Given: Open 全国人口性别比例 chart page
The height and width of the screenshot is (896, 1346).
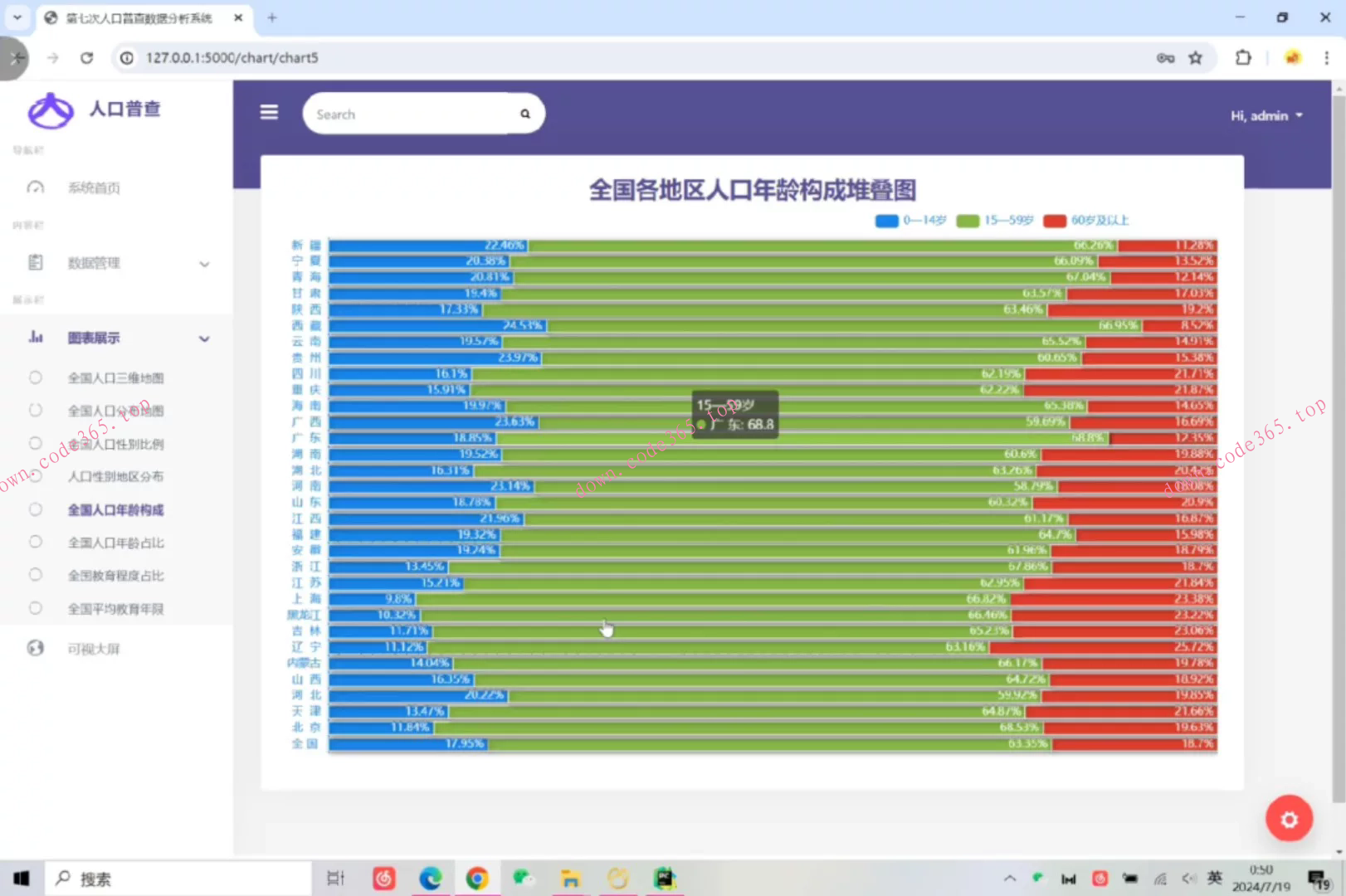Looking at the screenshot, I should (x=115, y=444).
